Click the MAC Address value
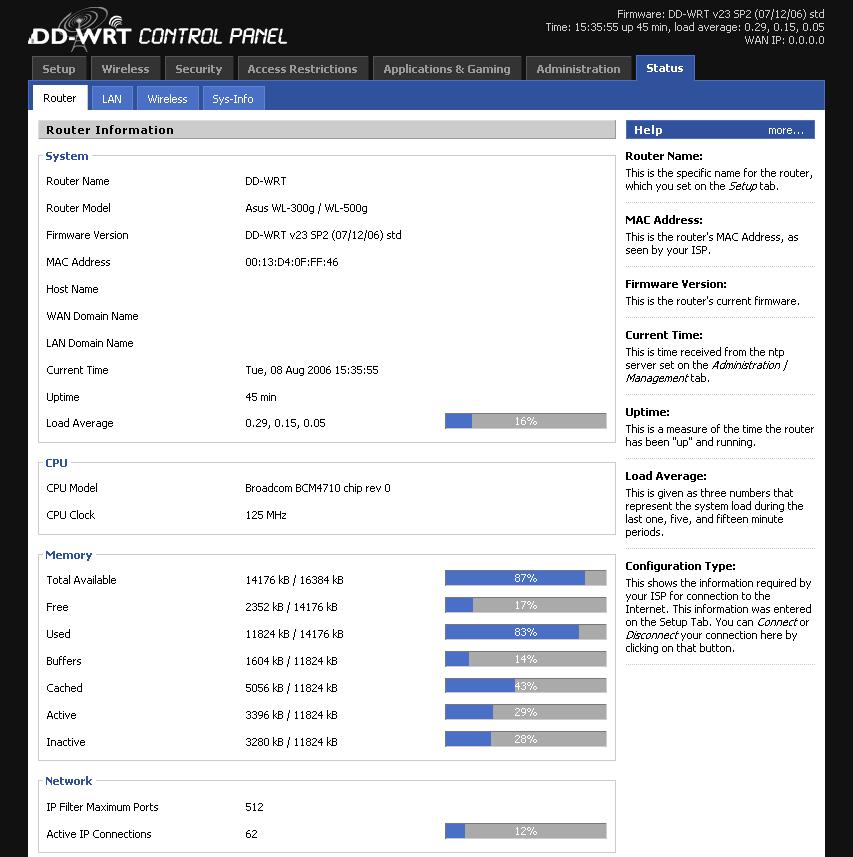This screenshot has width=853, height=857. 291,262
